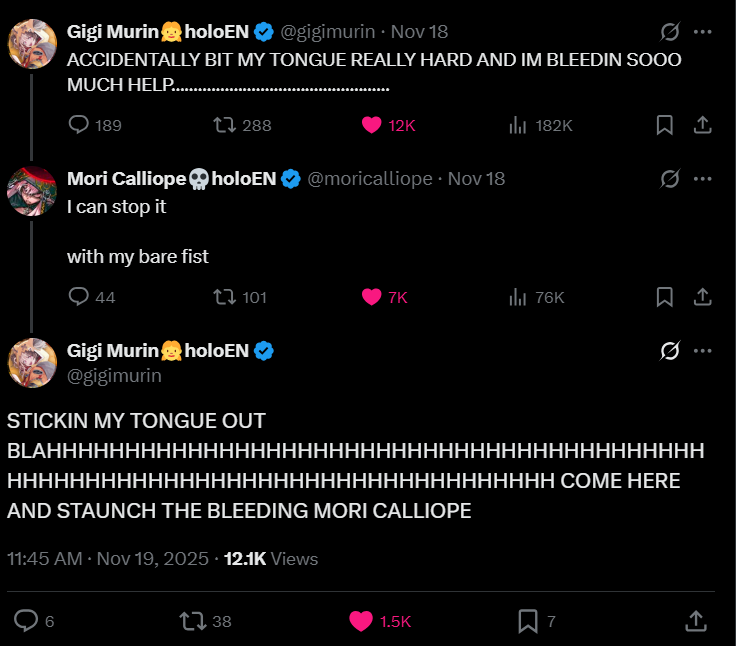The height and width of the screenshot is (646, 736).
Task: Open more options on Mori Calliope's reply
Action: tap(702, 179)
